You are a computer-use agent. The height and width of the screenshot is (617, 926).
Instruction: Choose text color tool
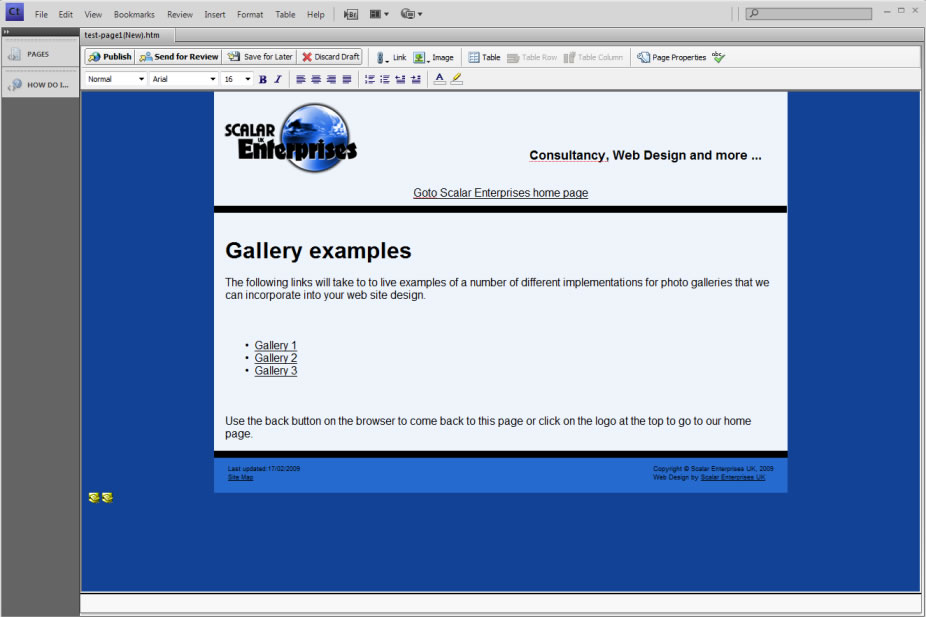(x=439, y=79)
